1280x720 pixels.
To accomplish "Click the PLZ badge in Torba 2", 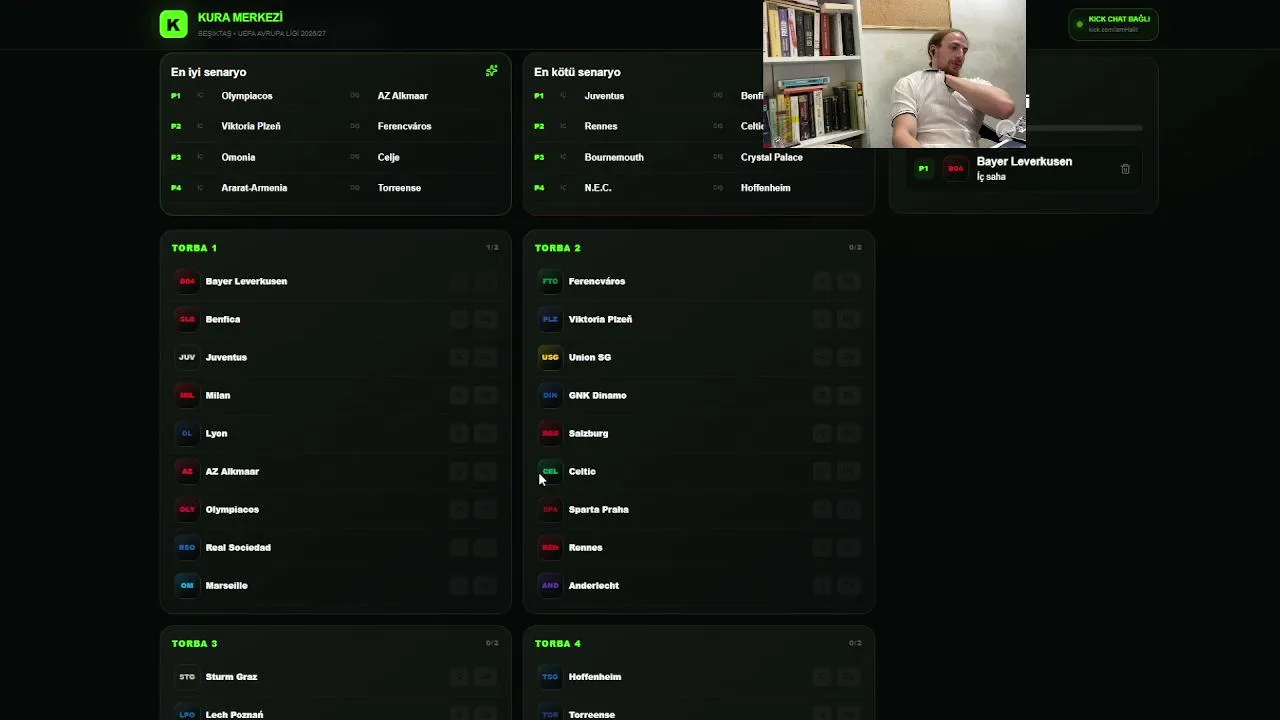I will (550, 319).
